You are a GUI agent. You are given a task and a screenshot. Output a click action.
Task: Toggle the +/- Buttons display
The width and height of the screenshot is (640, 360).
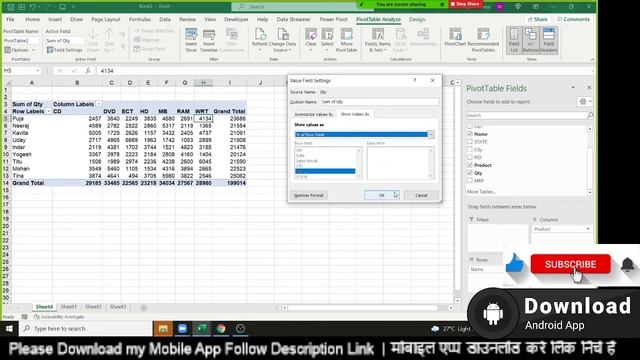tap(531, 40)
